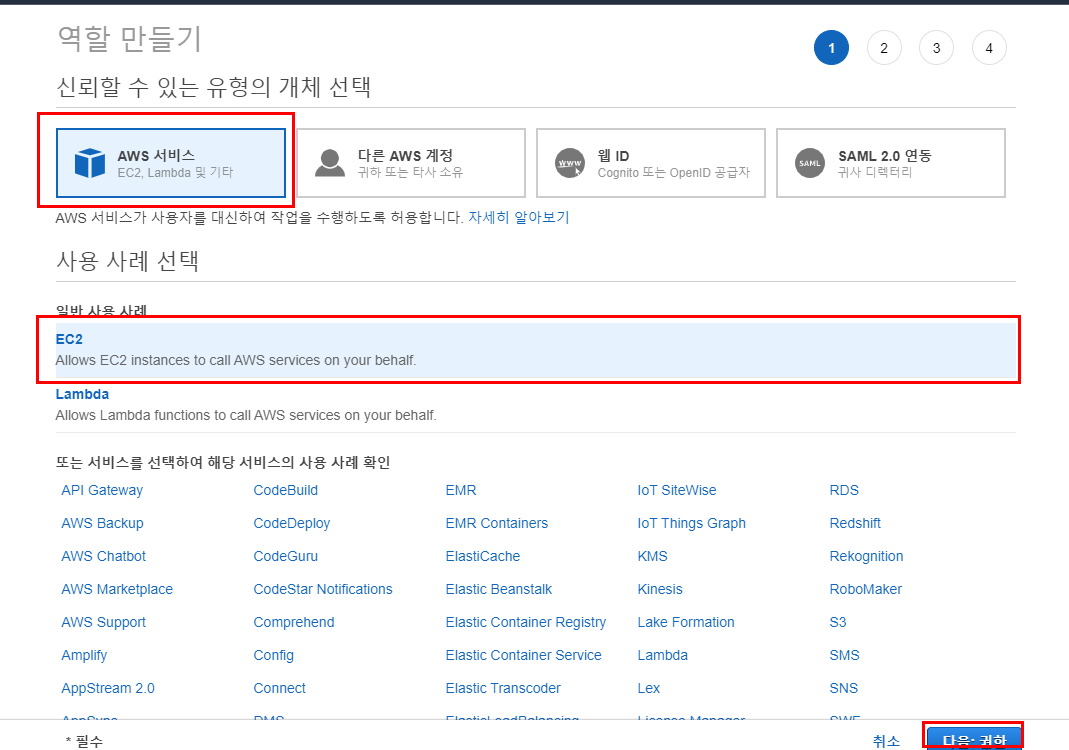Open the 자세히 알아보기 link
1069x750 pixels.
[519, 218]
